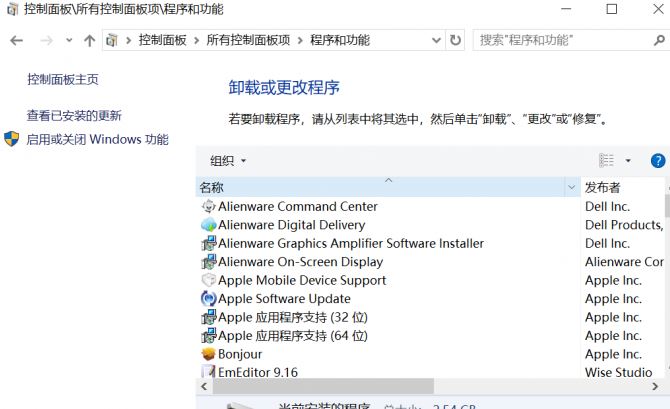Image resolution: width=670 pixels, height=409 pixels.
Task: Sort by the 发布者 column header
Action: [x=602, y=187]
